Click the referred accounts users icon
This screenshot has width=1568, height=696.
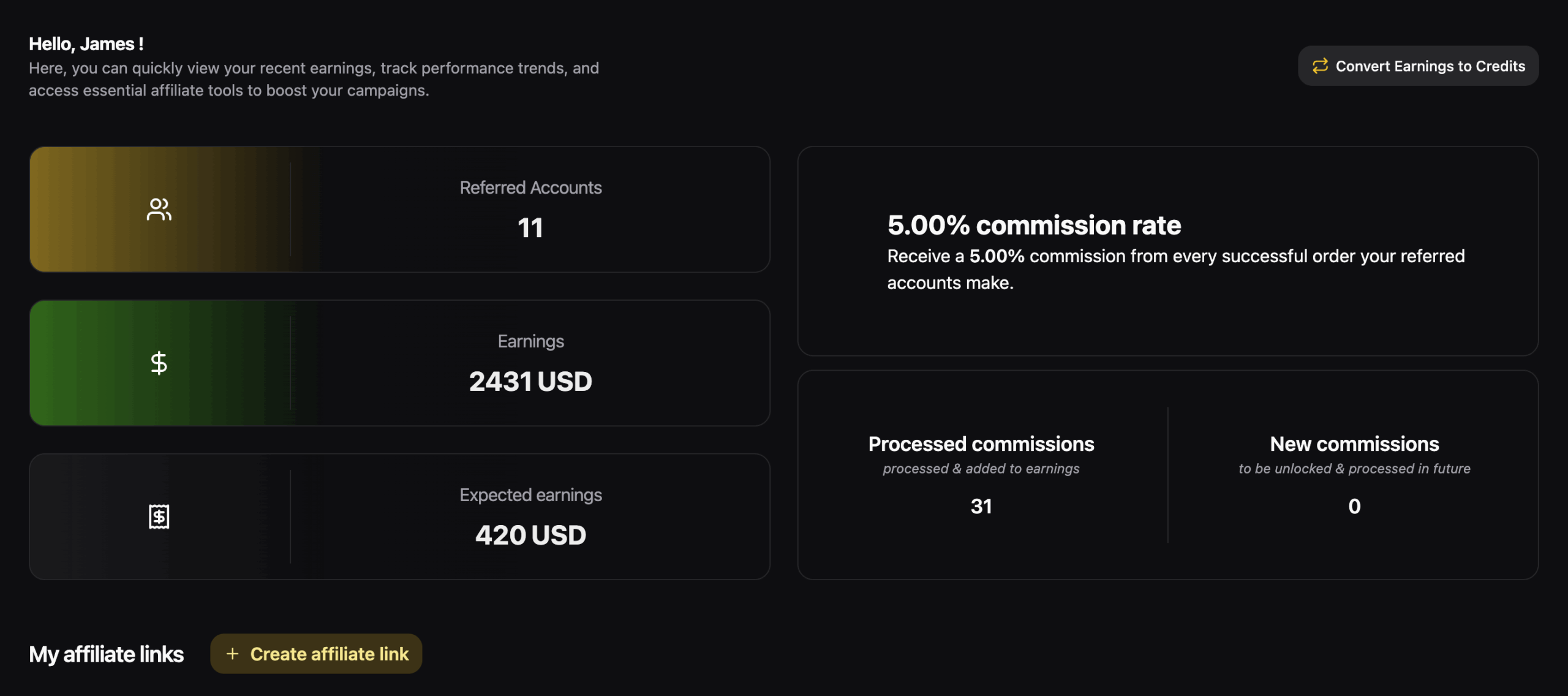click(x=159, y=210)
